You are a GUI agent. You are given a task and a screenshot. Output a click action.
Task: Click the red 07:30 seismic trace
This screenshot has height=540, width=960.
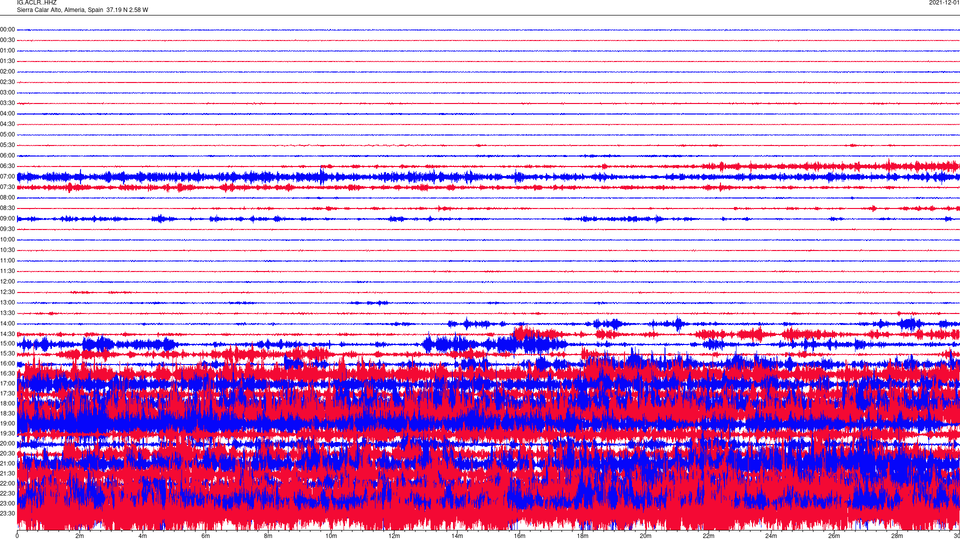[x=300, y=187]
